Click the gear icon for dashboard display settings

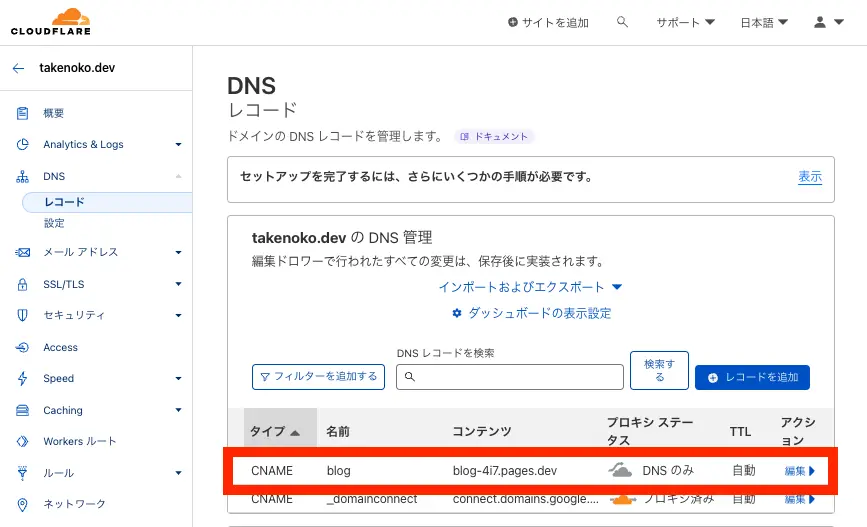point(457,313)
